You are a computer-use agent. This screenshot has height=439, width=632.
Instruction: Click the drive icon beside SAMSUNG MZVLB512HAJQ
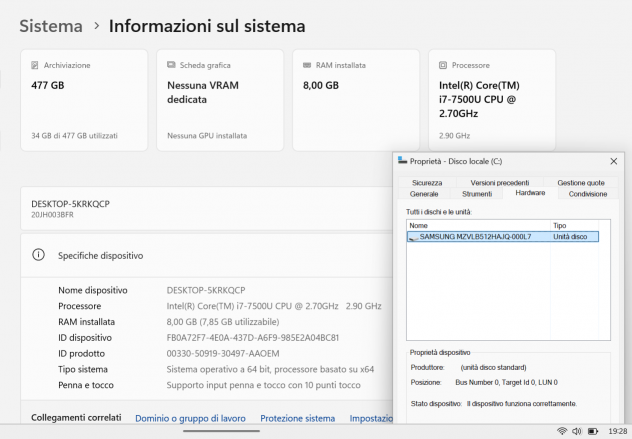[414, 237]
